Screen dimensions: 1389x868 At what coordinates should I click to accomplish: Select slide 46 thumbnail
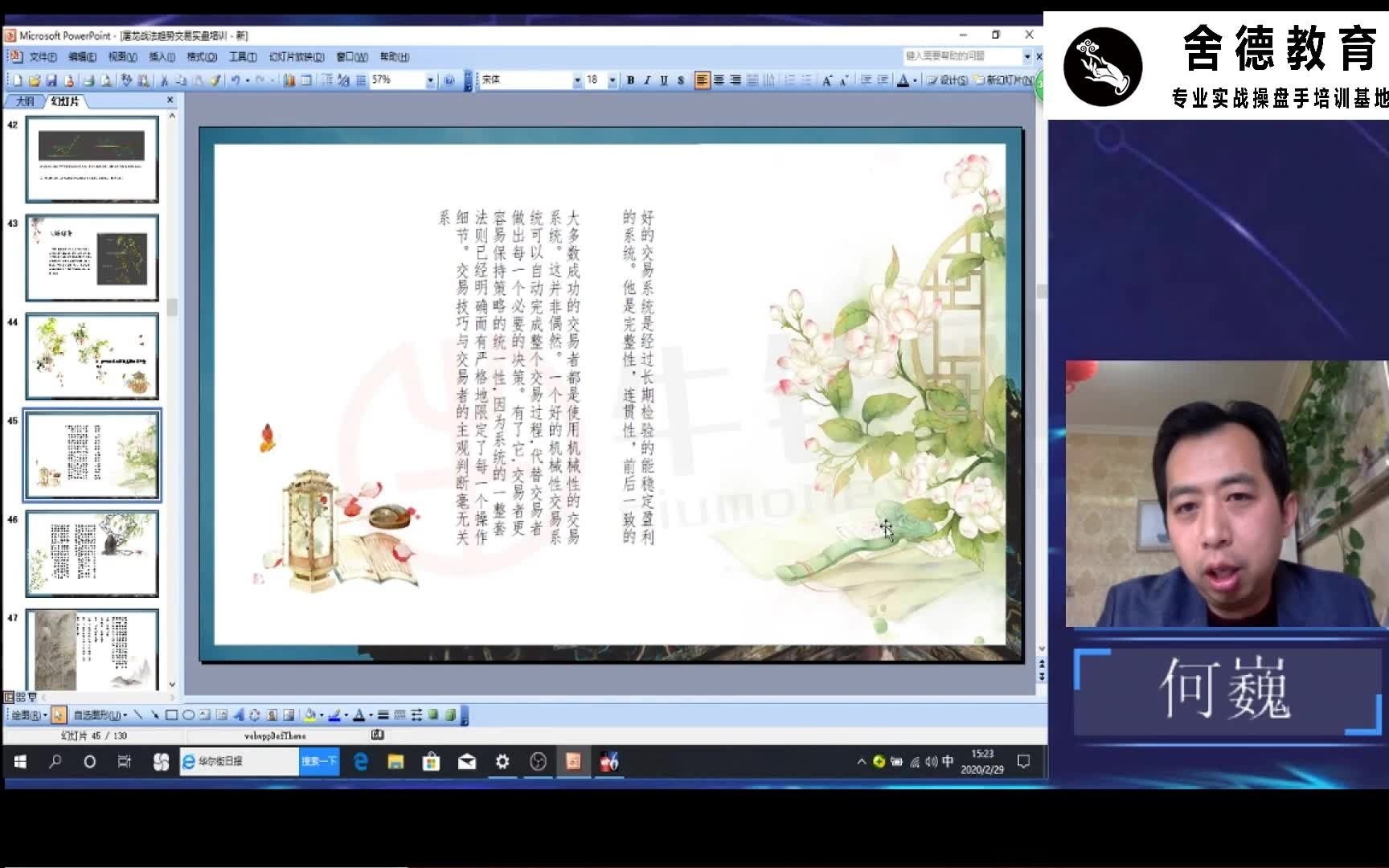tap(92, 554)
